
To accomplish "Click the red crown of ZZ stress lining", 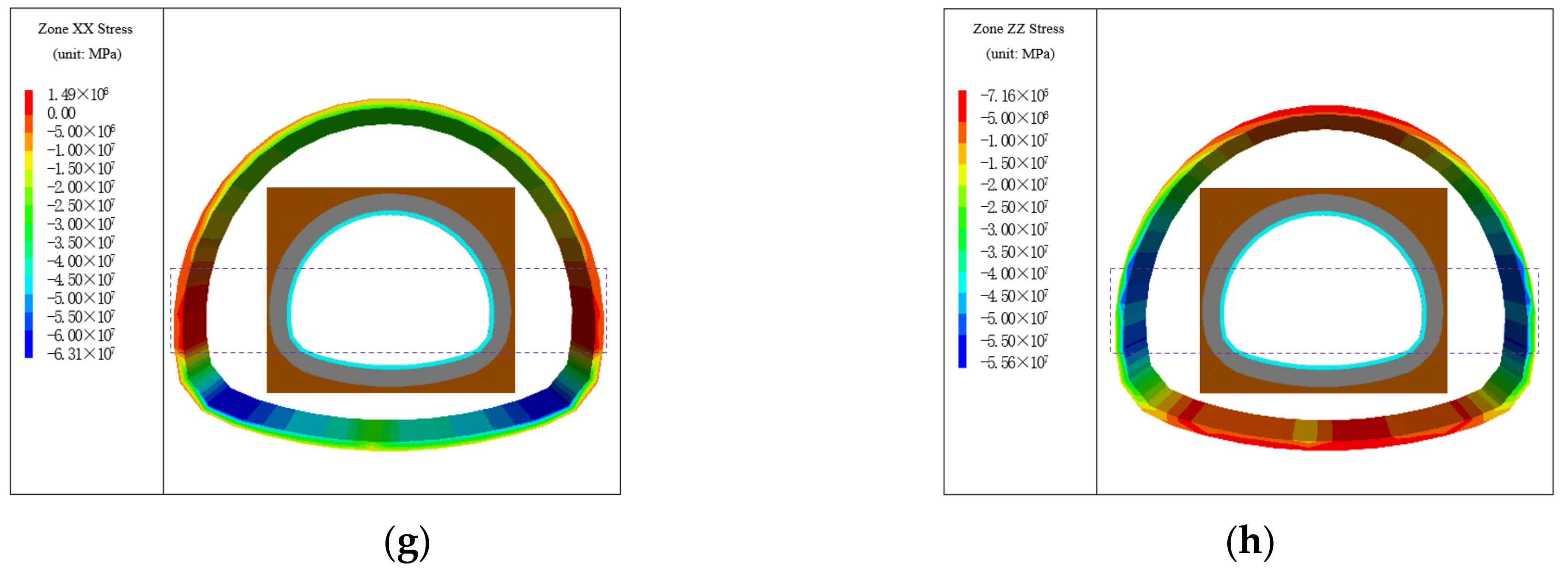I will click(1327, 110).
